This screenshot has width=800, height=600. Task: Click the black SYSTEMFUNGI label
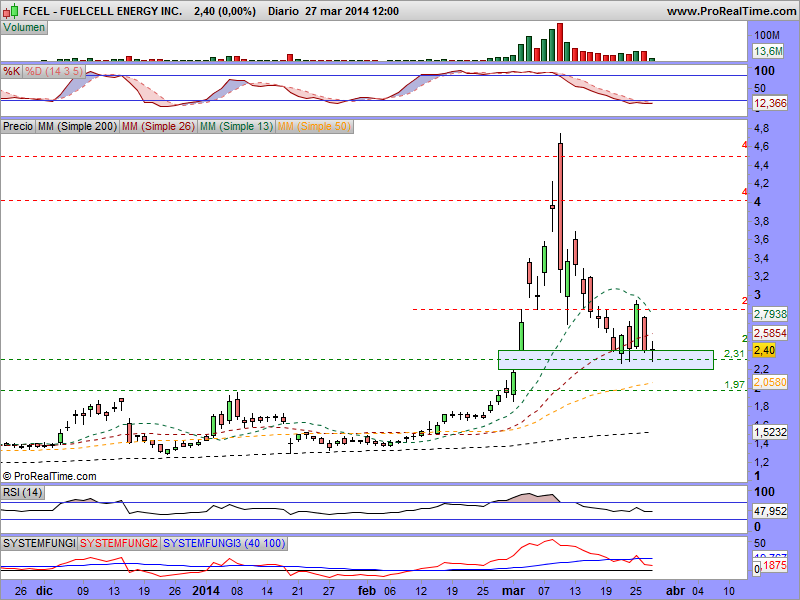(39, 543)
